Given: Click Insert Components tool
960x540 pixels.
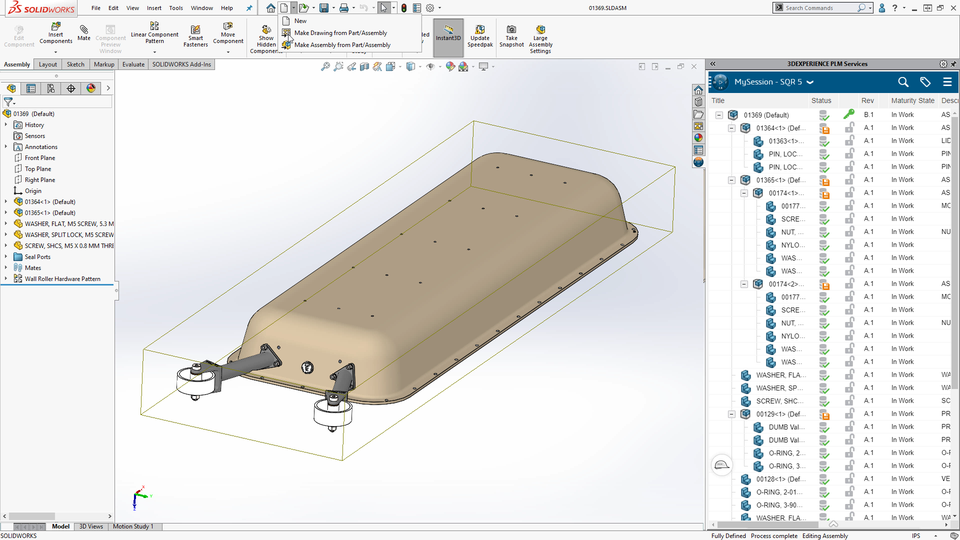Looking at the screenshot, I should coord(56,34).
